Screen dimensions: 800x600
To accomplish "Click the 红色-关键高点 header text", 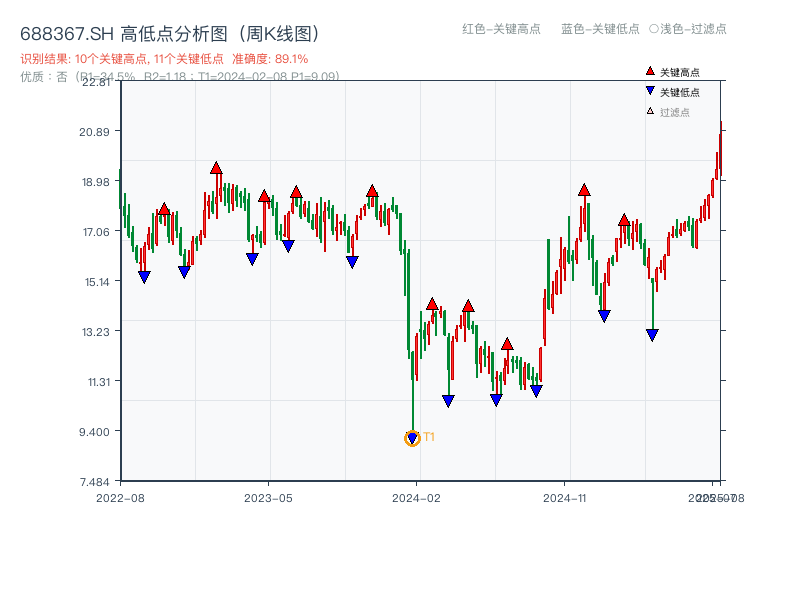I will [502, 29].
